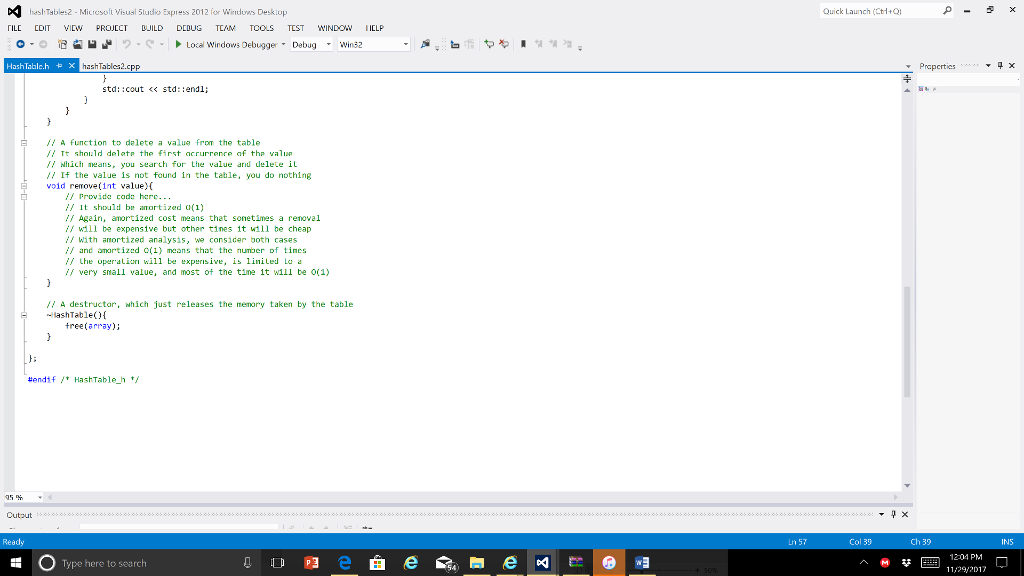1024x576 pixels.
Task: Pin the HashTable.h tab
Action: click(59, 66)
